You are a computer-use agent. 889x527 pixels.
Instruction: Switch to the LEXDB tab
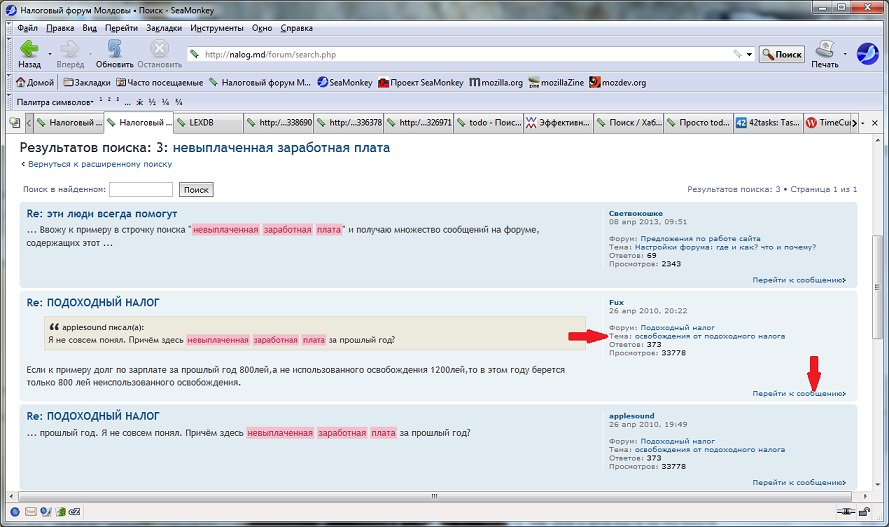point(208,122)
